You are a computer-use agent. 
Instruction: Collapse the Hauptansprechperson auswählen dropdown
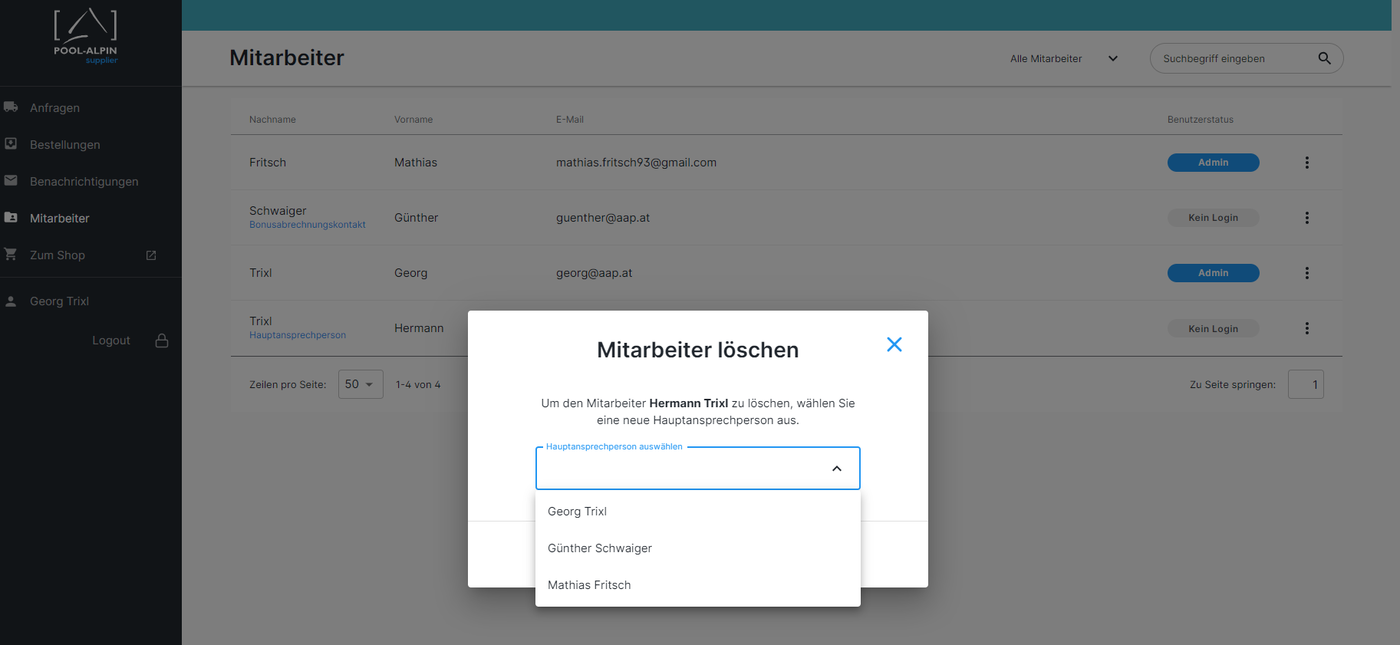pos(837,468)
